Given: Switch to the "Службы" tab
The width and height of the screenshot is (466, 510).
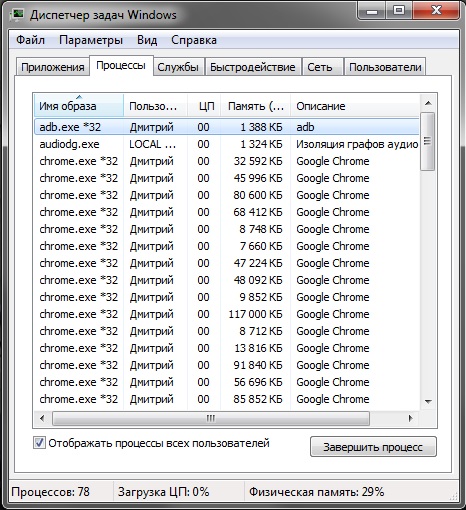Looking at the screenshot, I should click(178, 67).
